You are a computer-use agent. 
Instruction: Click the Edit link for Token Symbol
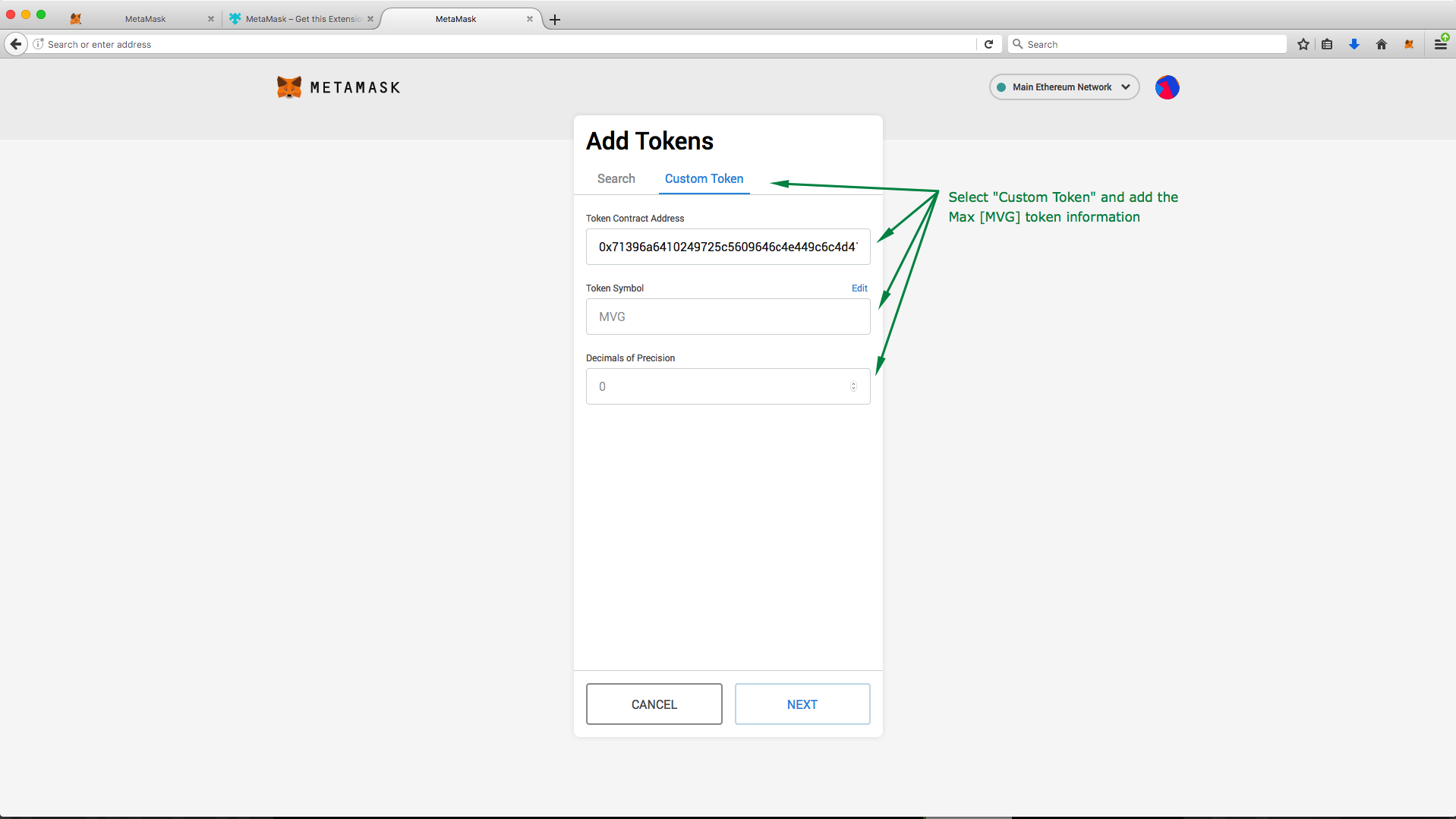click(859, 288)
